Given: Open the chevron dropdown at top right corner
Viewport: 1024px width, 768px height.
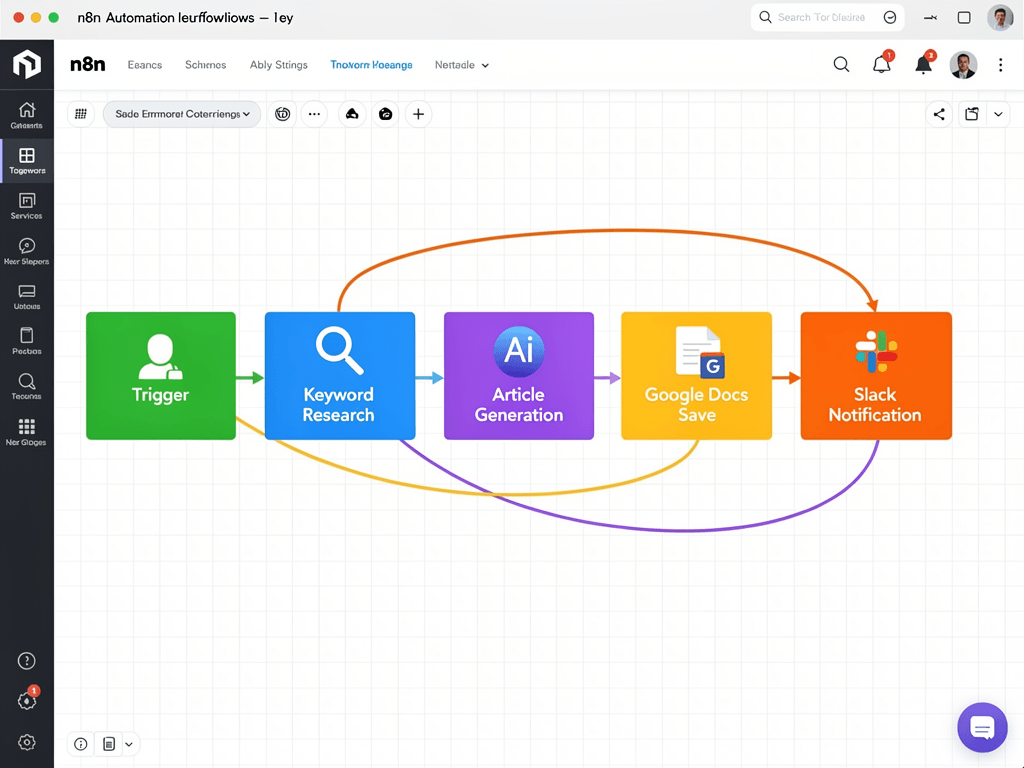Looking at the screenshot, I should [x=998, y=114].
